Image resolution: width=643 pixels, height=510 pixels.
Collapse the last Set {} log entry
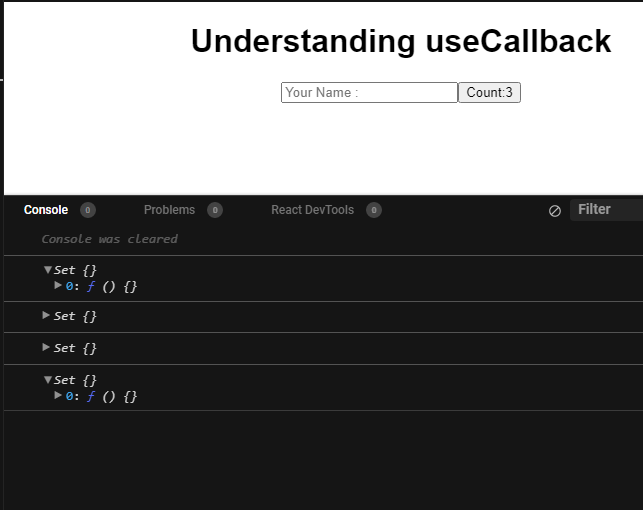[x=47, y=380]
